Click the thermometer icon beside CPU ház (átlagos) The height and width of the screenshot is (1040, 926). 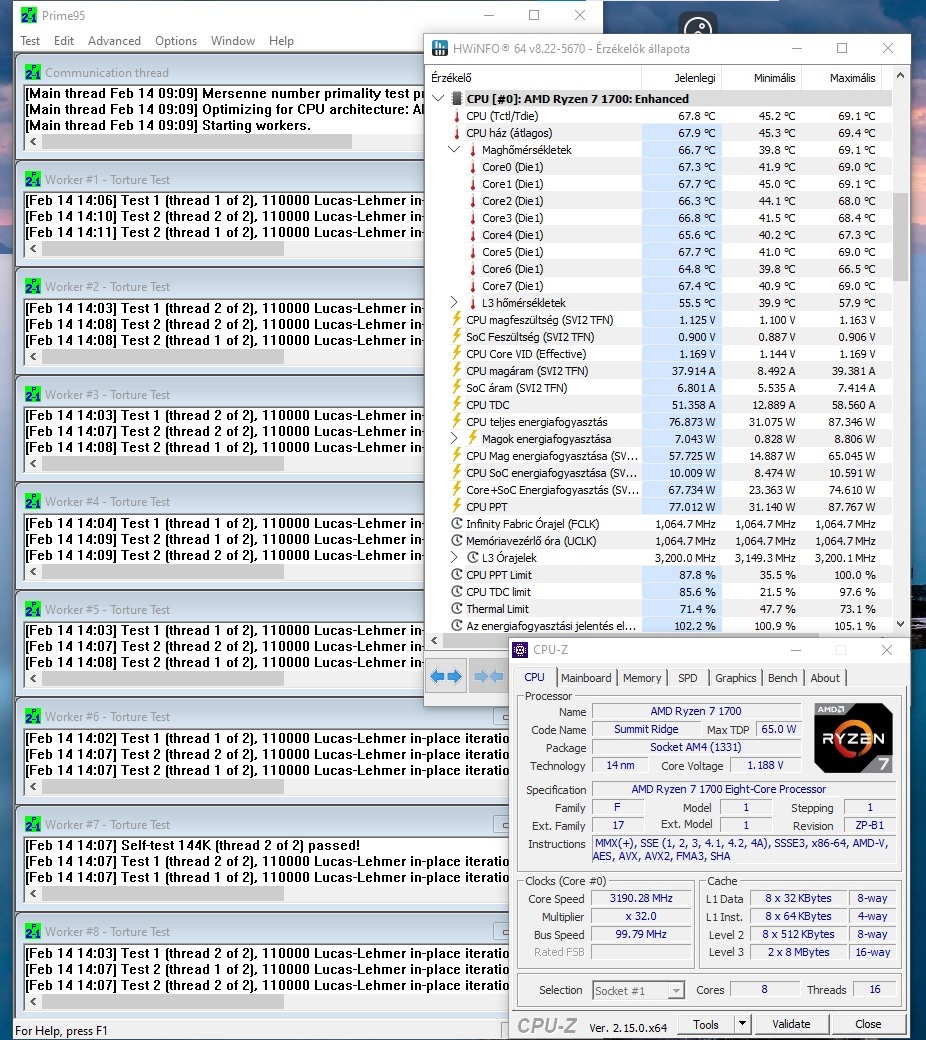coord(456,133)
